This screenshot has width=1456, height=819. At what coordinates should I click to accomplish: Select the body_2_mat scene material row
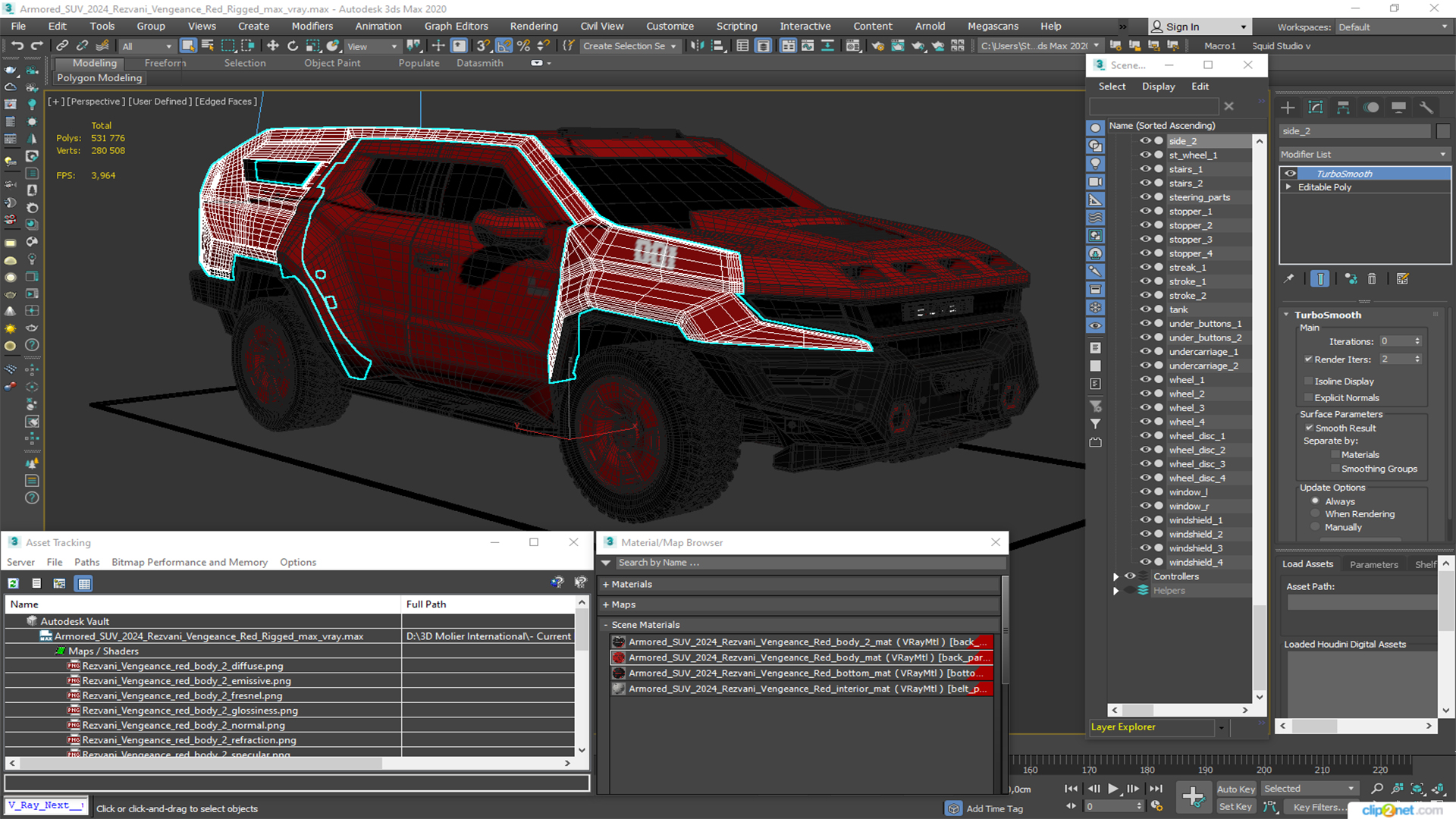[802, 642]
